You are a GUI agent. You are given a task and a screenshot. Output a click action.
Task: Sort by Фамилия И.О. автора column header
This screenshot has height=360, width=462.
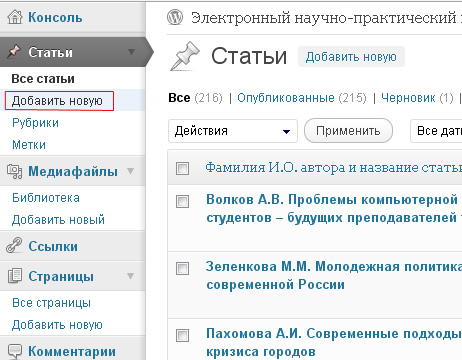coord(333,167)
